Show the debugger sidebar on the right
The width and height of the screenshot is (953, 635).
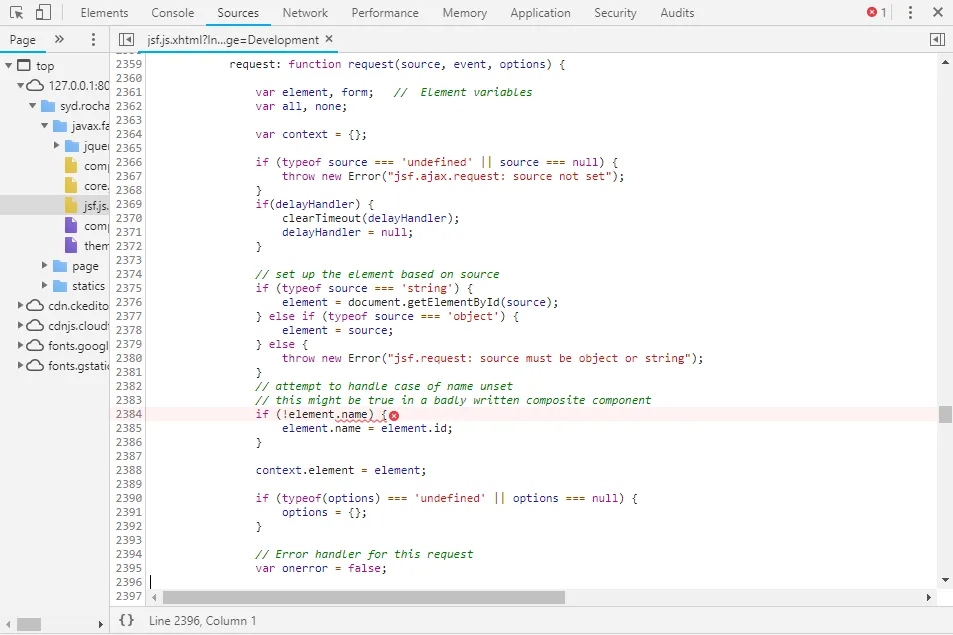tap(937, 40)
